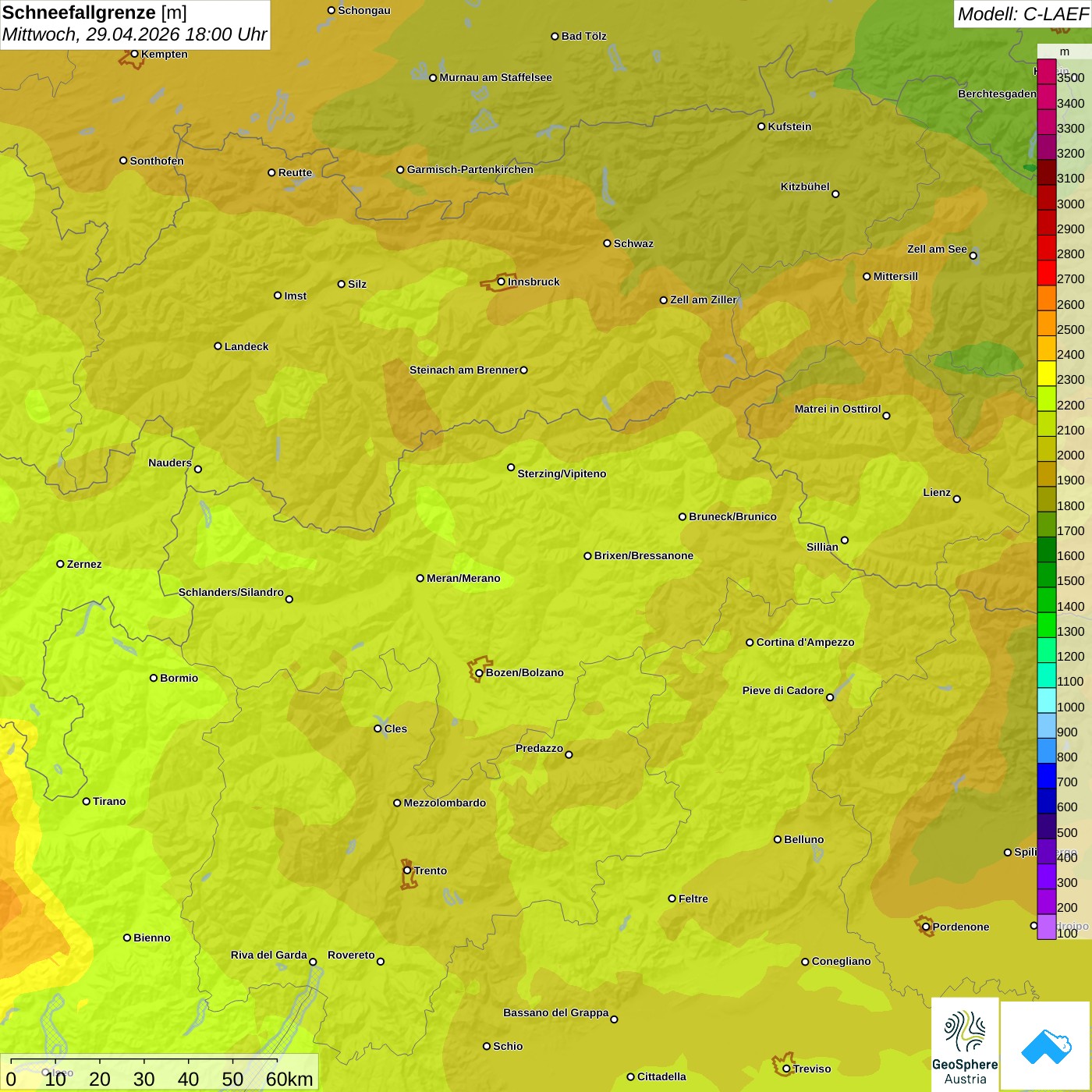The width and height of the screenshot is (1092, 1092).
Task: Click the Treviso city marker
Action: pos(786,1069)
